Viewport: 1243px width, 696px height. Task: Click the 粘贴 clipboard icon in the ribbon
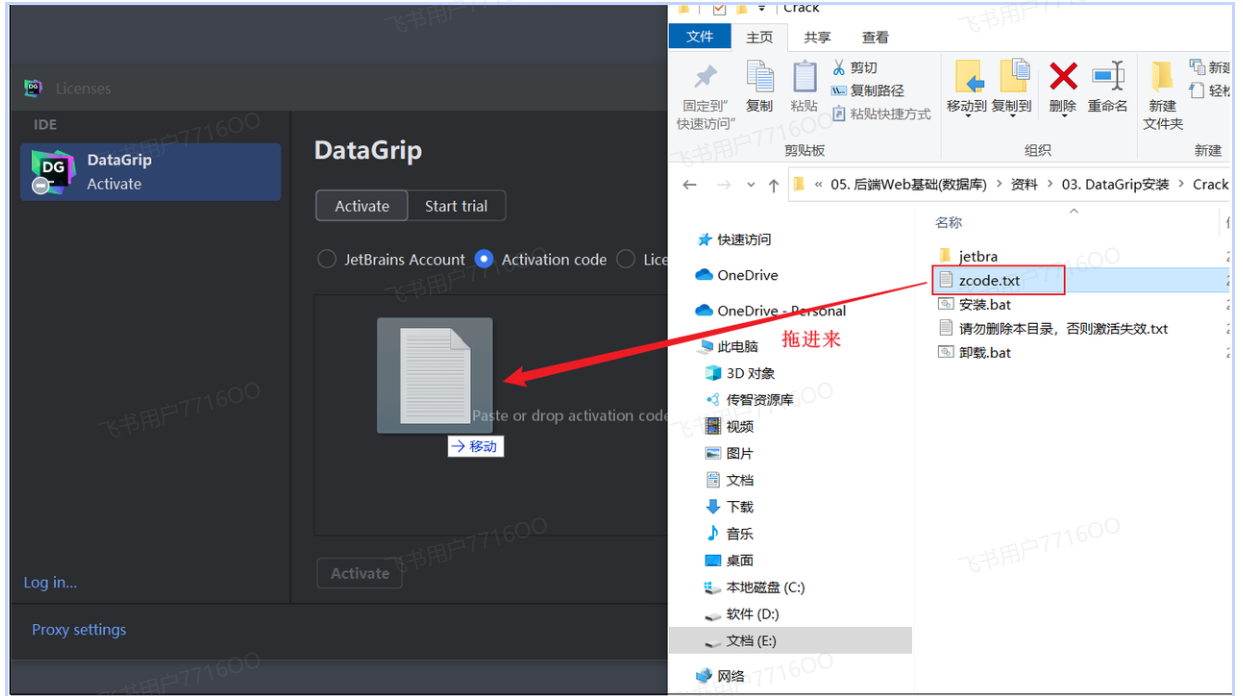(804, 76)
